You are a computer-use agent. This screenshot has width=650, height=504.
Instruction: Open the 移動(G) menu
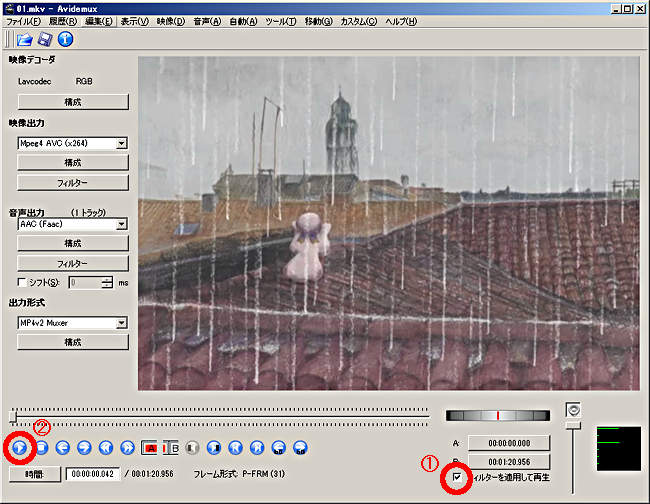(x=318, y=21)
